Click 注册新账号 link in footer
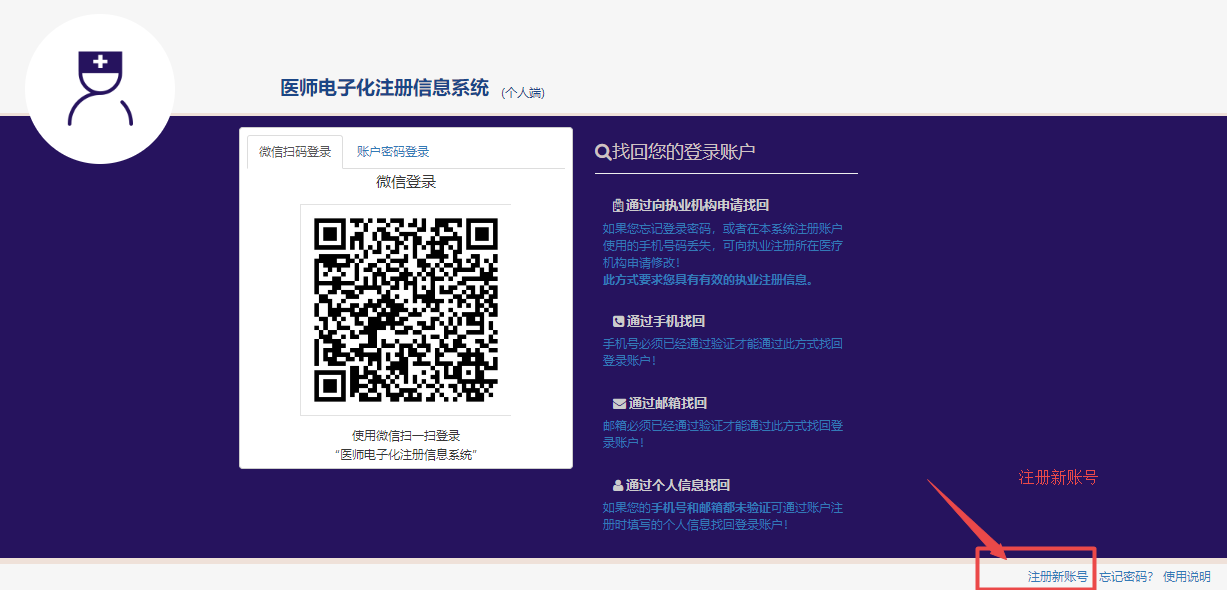The image size is (1227, 590). [1057, 577]
